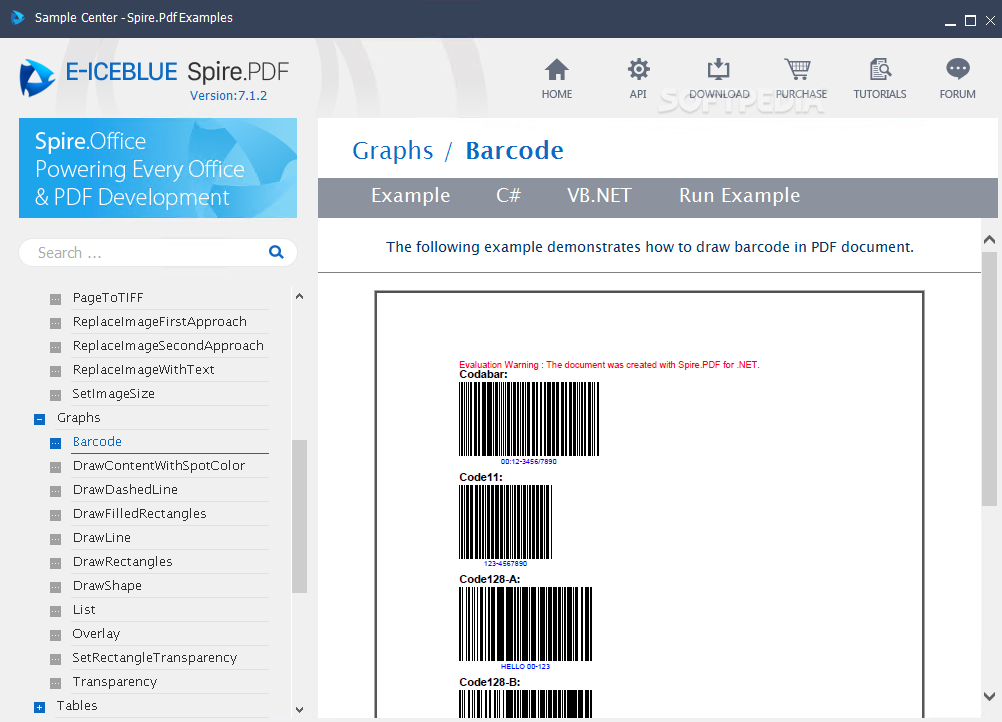This screenshot has height=722, width=1002.
Task: Click the icon beside SetImageSize
Action: (56, 395)
